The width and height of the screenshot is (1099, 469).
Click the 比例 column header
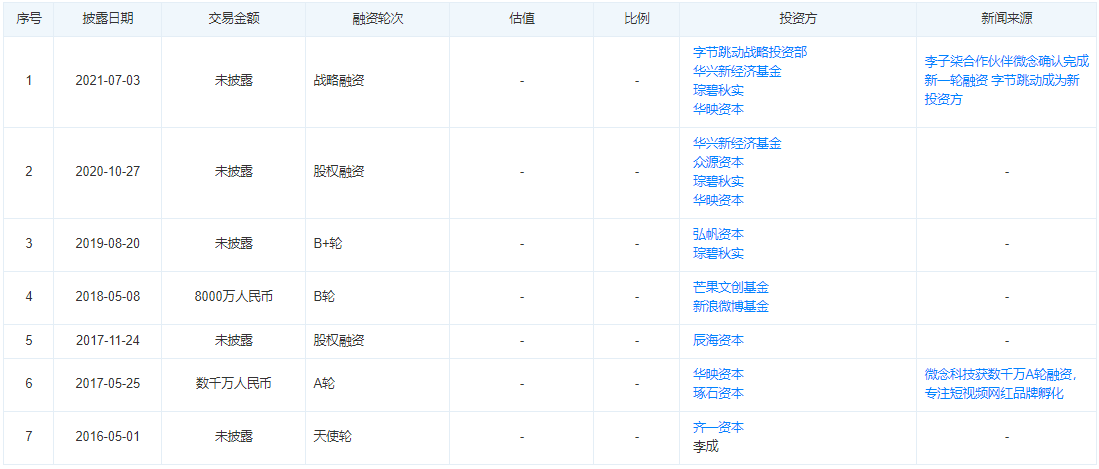[x=636, y=19]
